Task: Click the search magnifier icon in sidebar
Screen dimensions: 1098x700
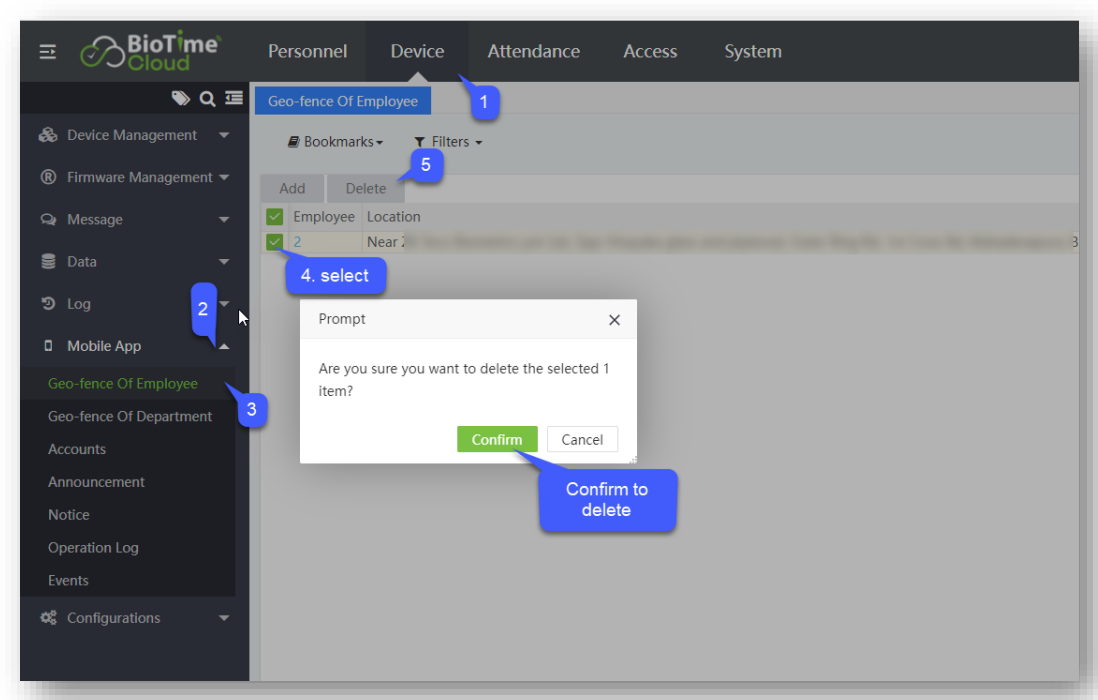Action: coord(207,98)
